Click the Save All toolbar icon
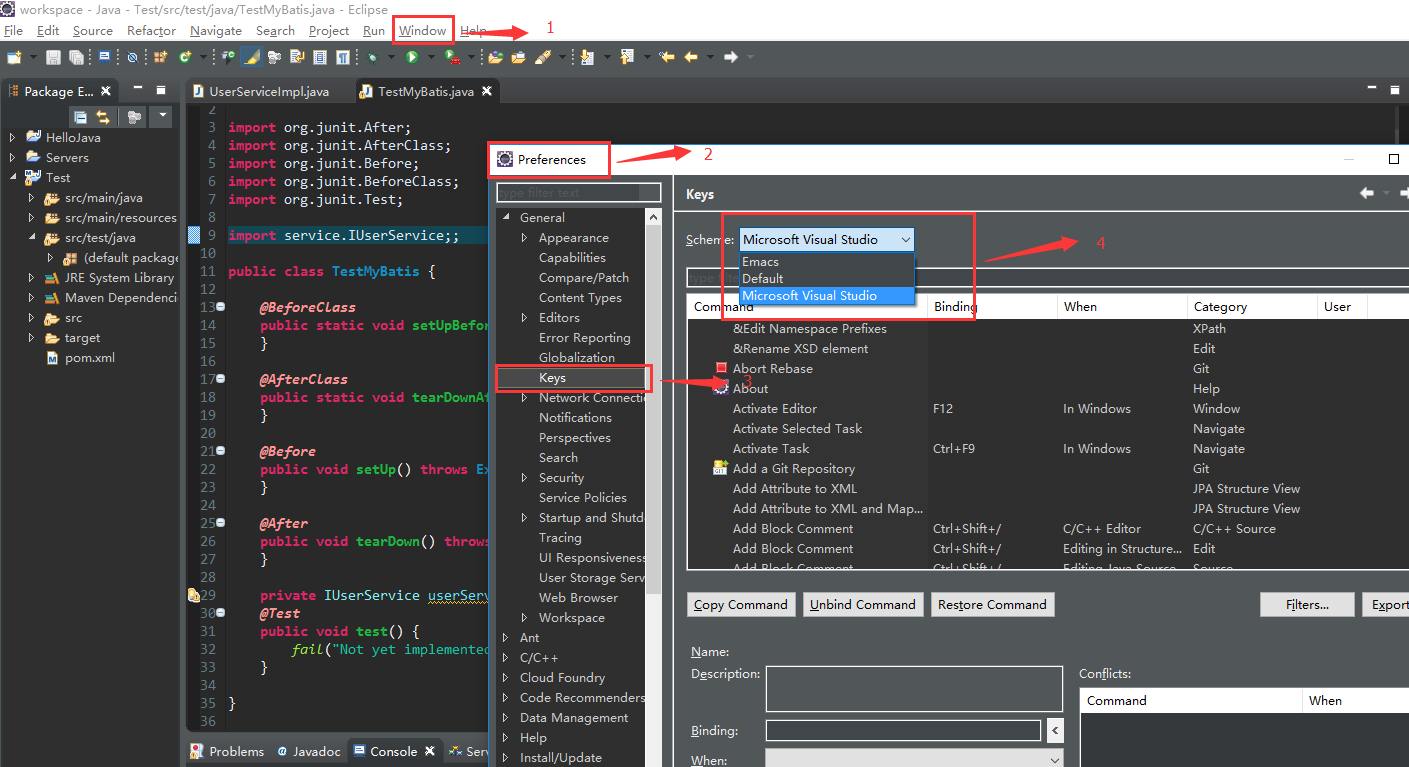 [x=77, y=57]
